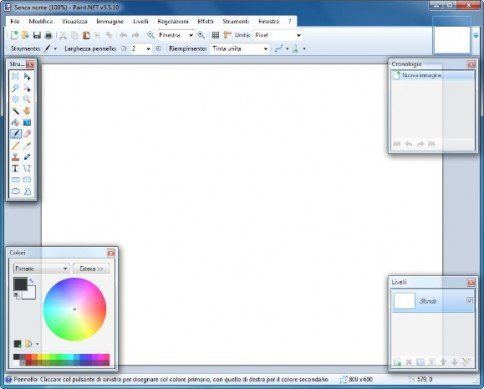Image resolution: width=484 pixels, height=389 pixels.
Task: Open the zoom level Finestra dropdown
Action: (x=191, y=35)
